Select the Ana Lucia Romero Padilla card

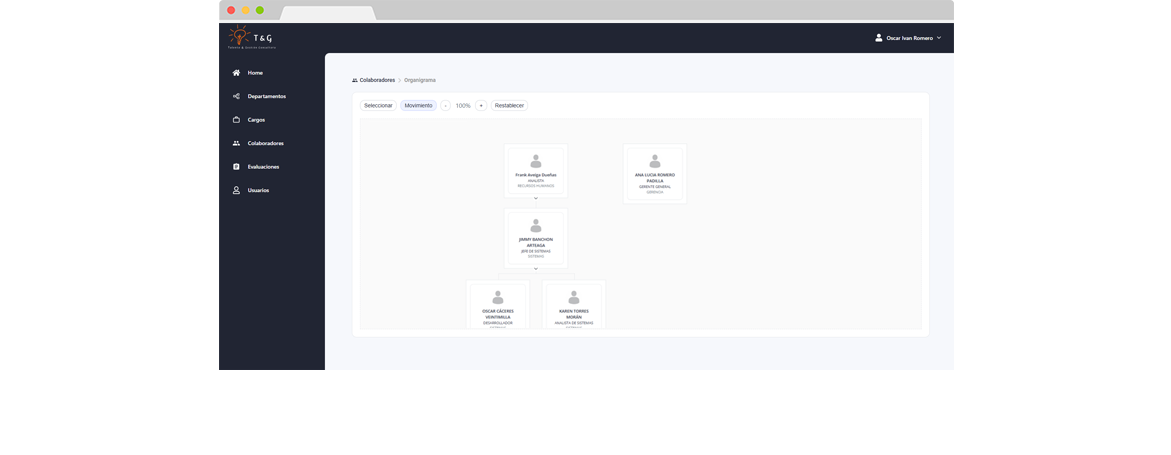(x=655, y=173)
